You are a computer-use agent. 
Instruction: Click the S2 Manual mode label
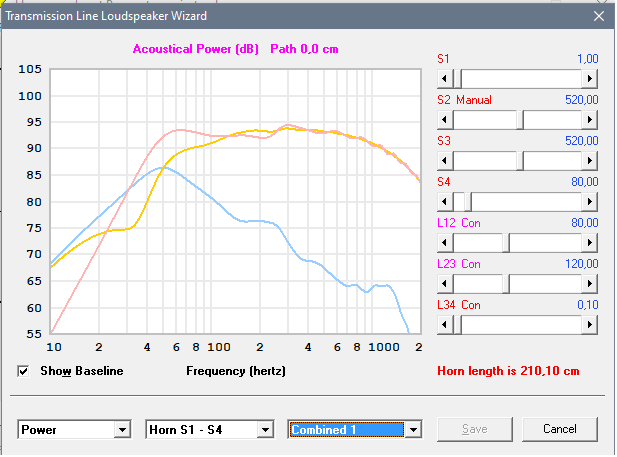coord(474,100)
